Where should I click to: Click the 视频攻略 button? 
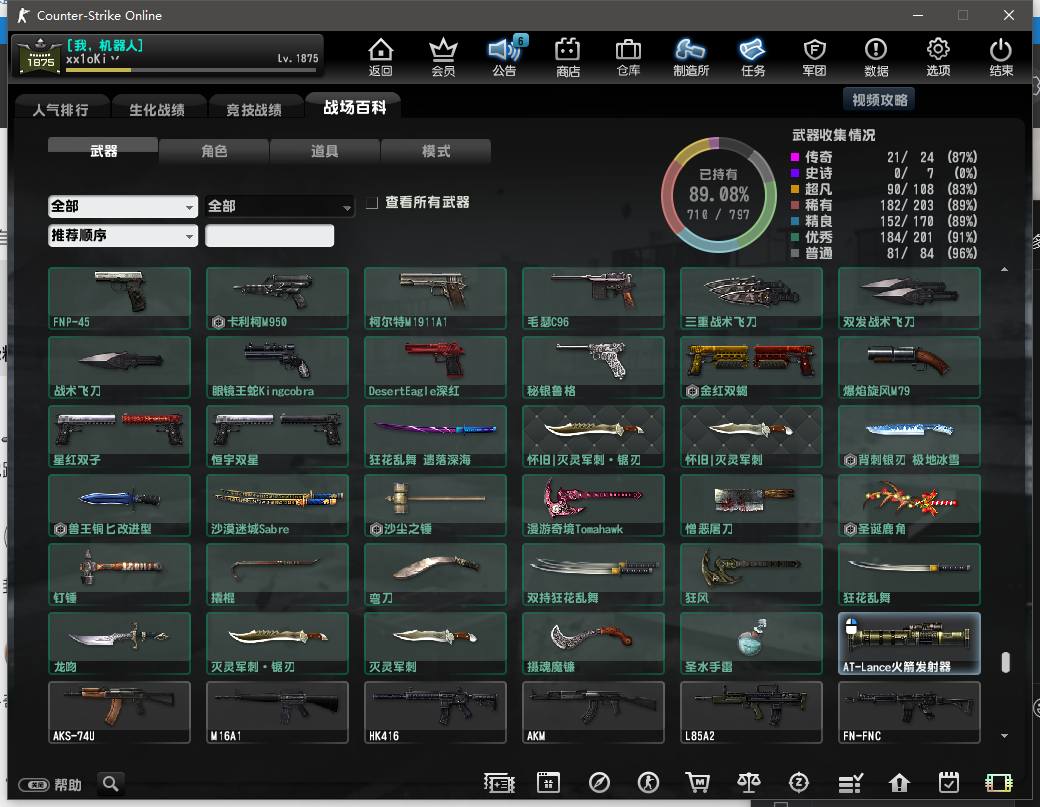(879, 99)
